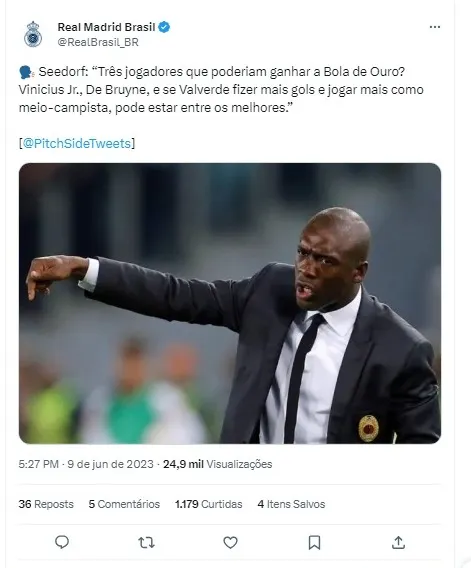Bookmark the tweet with the bookmark icon
The image size is (471, 568).
[314, 542]
